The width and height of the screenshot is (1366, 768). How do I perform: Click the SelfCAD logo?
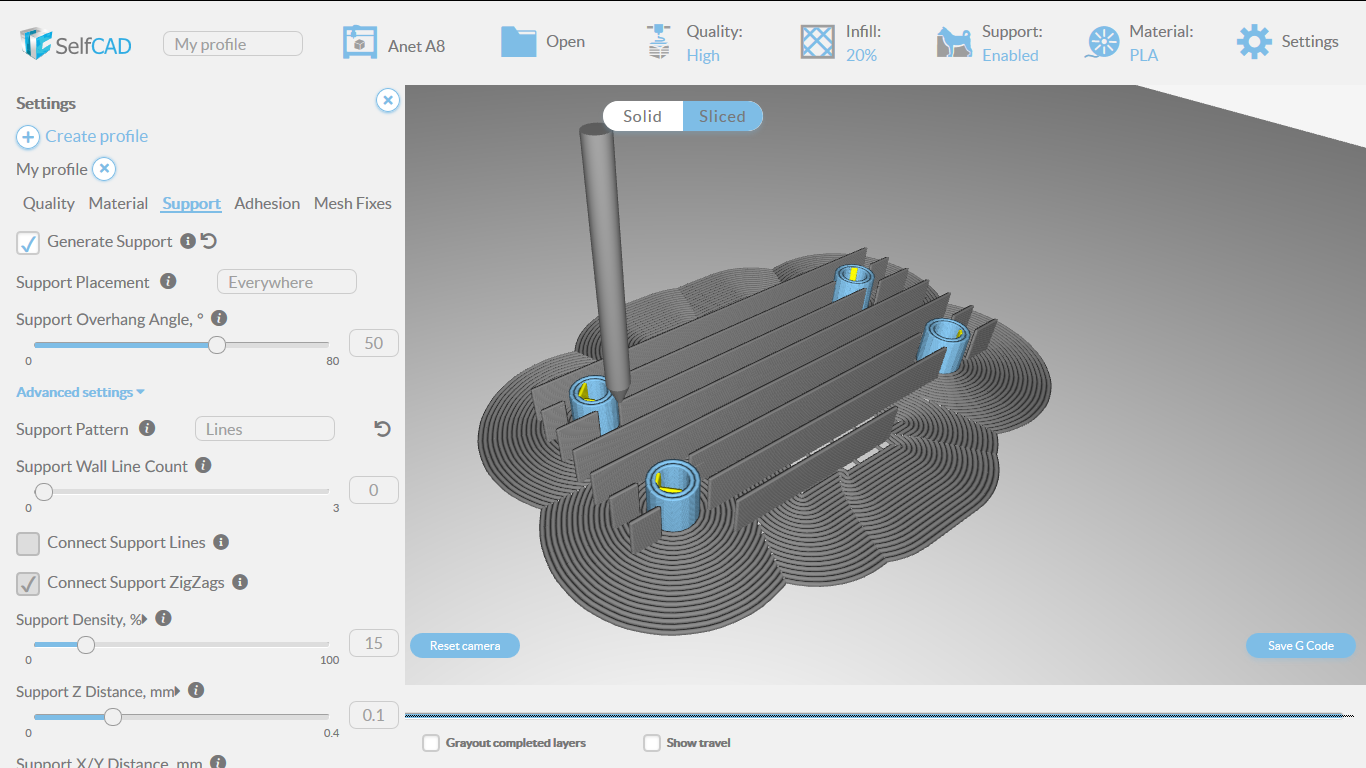click(x=76, y=43)
